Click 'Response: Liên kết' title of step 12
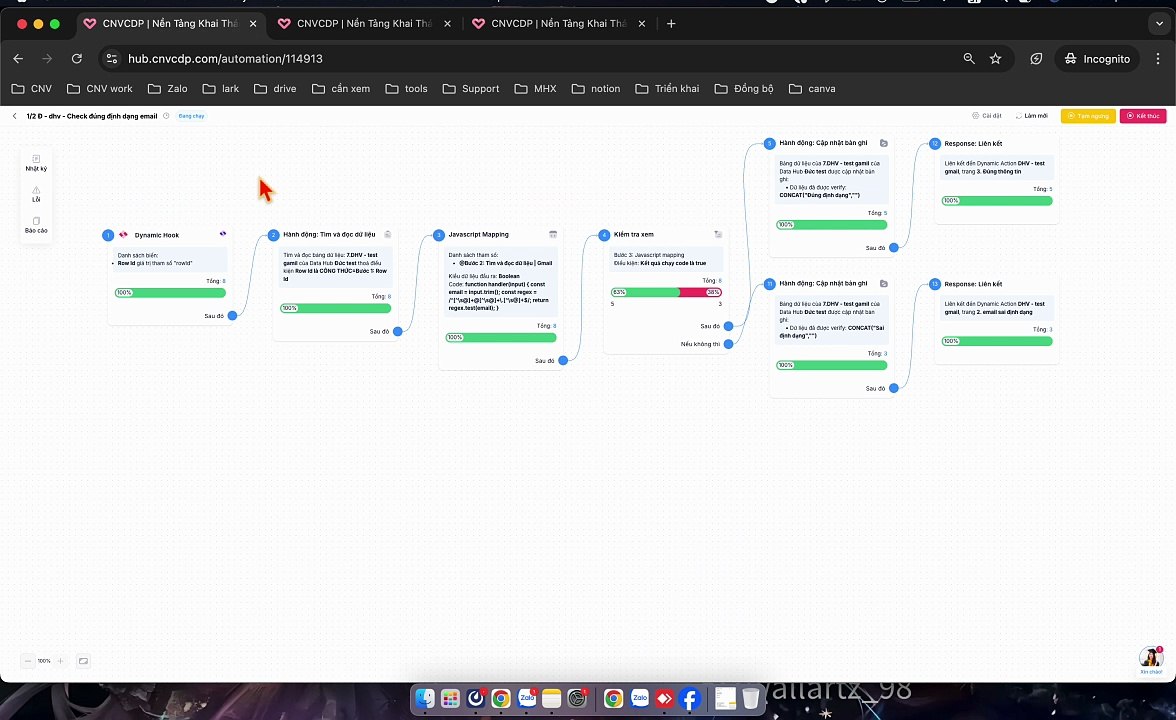This screenshot has width=1176, height=720. point(974,143)
